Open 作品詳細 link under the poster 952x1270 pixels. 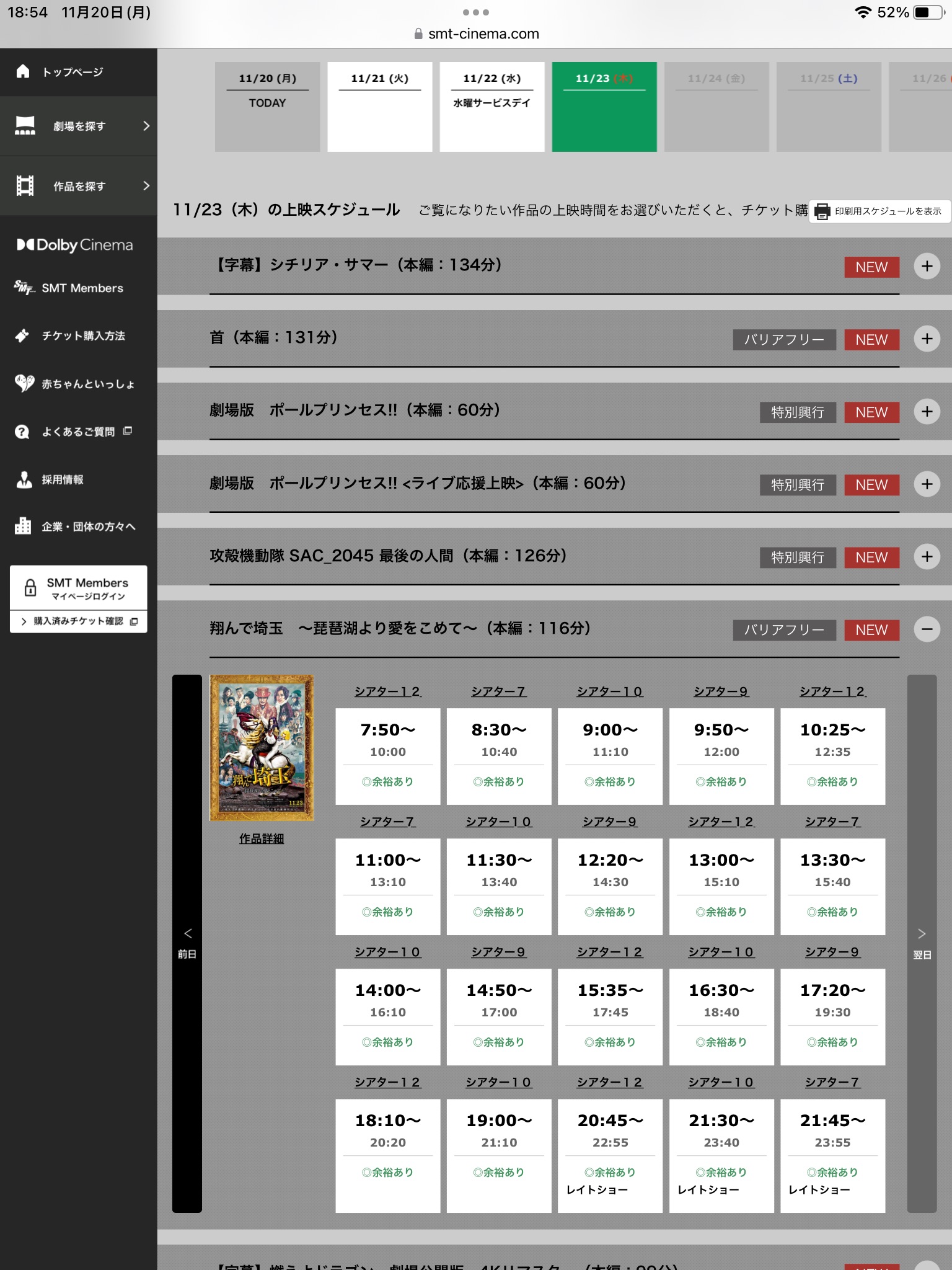pos(262,838)
